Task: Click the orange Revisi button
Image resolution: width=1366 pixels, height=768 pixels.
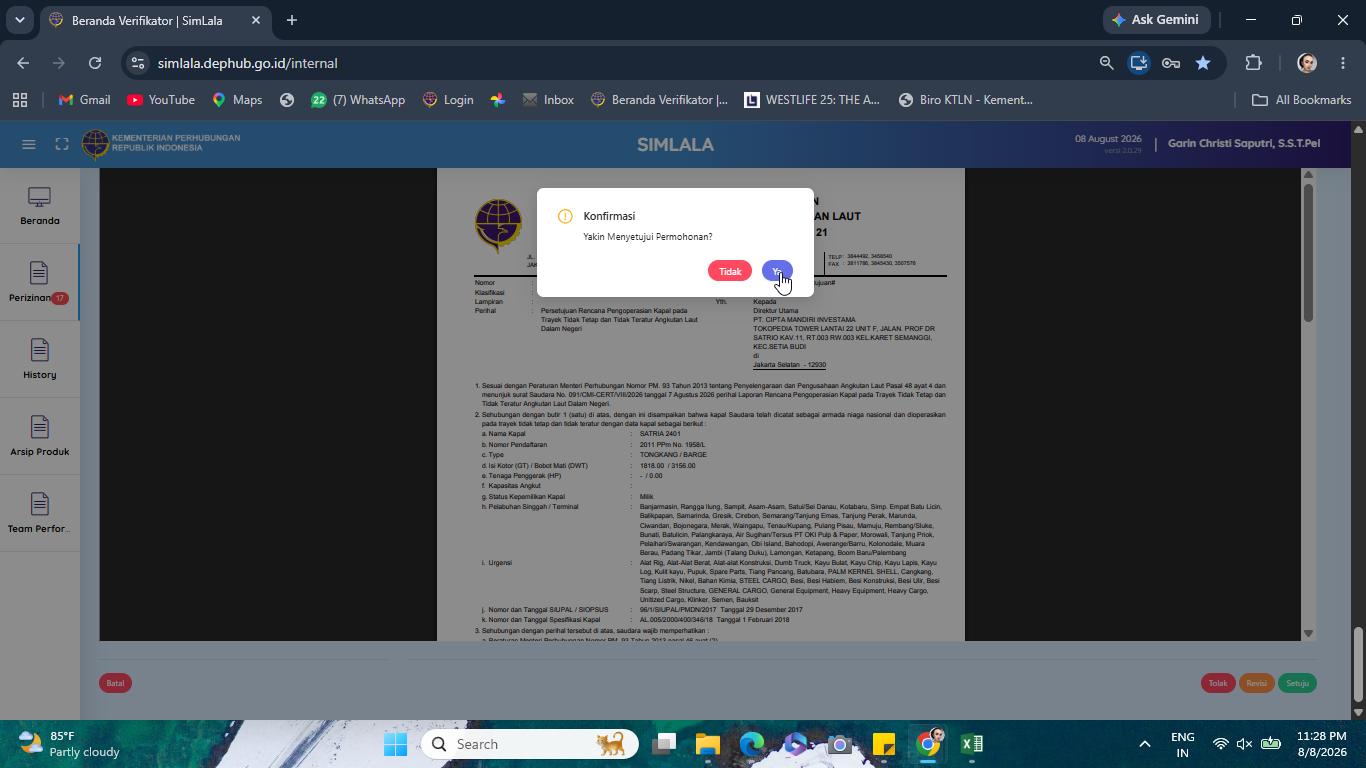Action: [1256, 683]
